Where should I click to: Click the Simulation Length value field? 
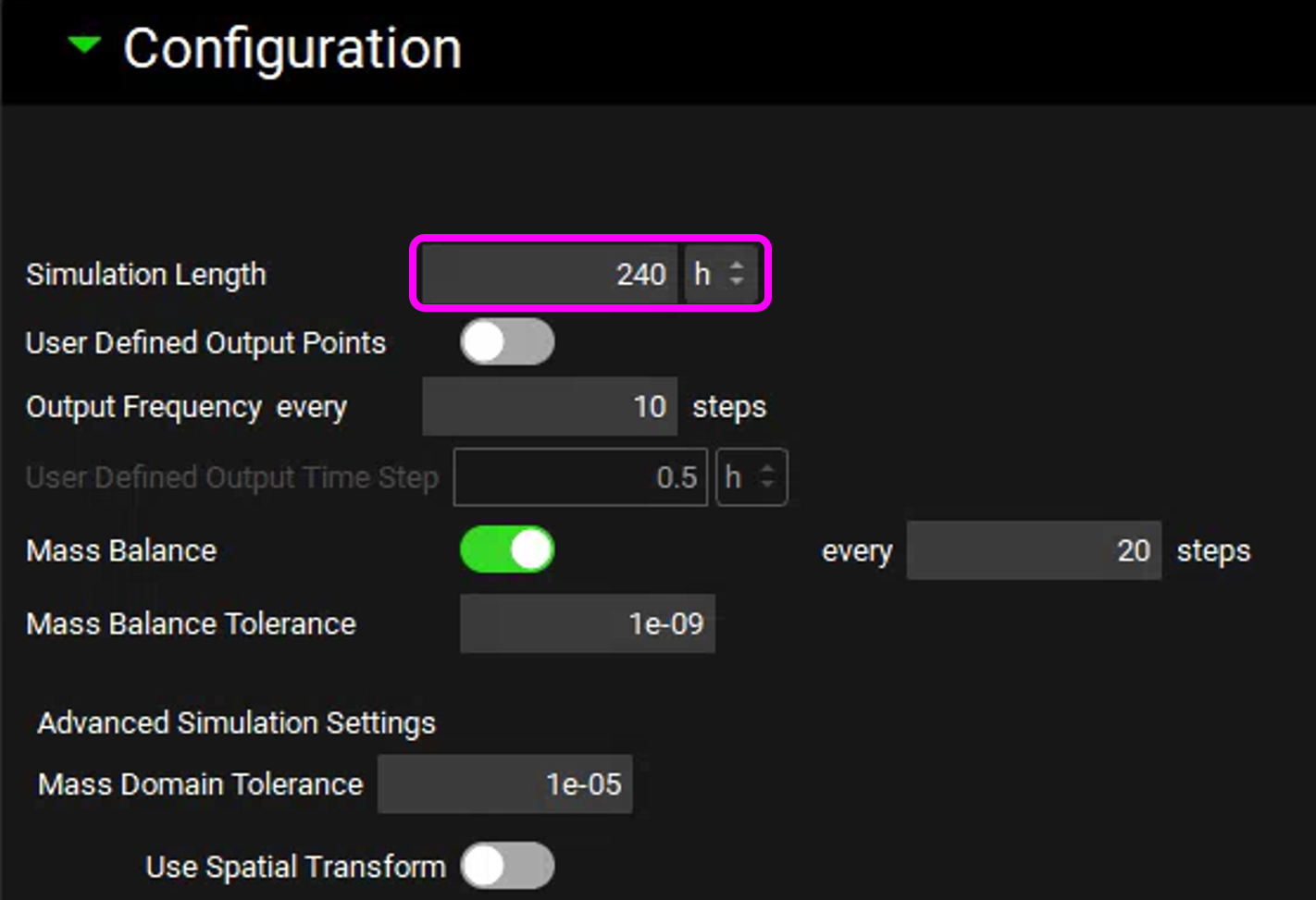[550, 274]
